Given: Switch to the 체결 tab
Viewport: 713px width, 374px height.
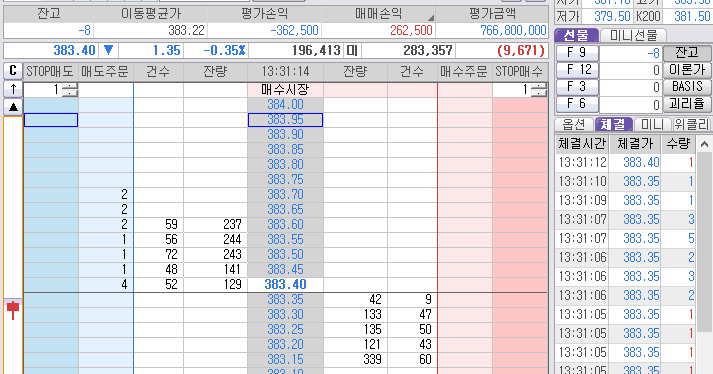Looking at the screenshot, I should [613, 124].
